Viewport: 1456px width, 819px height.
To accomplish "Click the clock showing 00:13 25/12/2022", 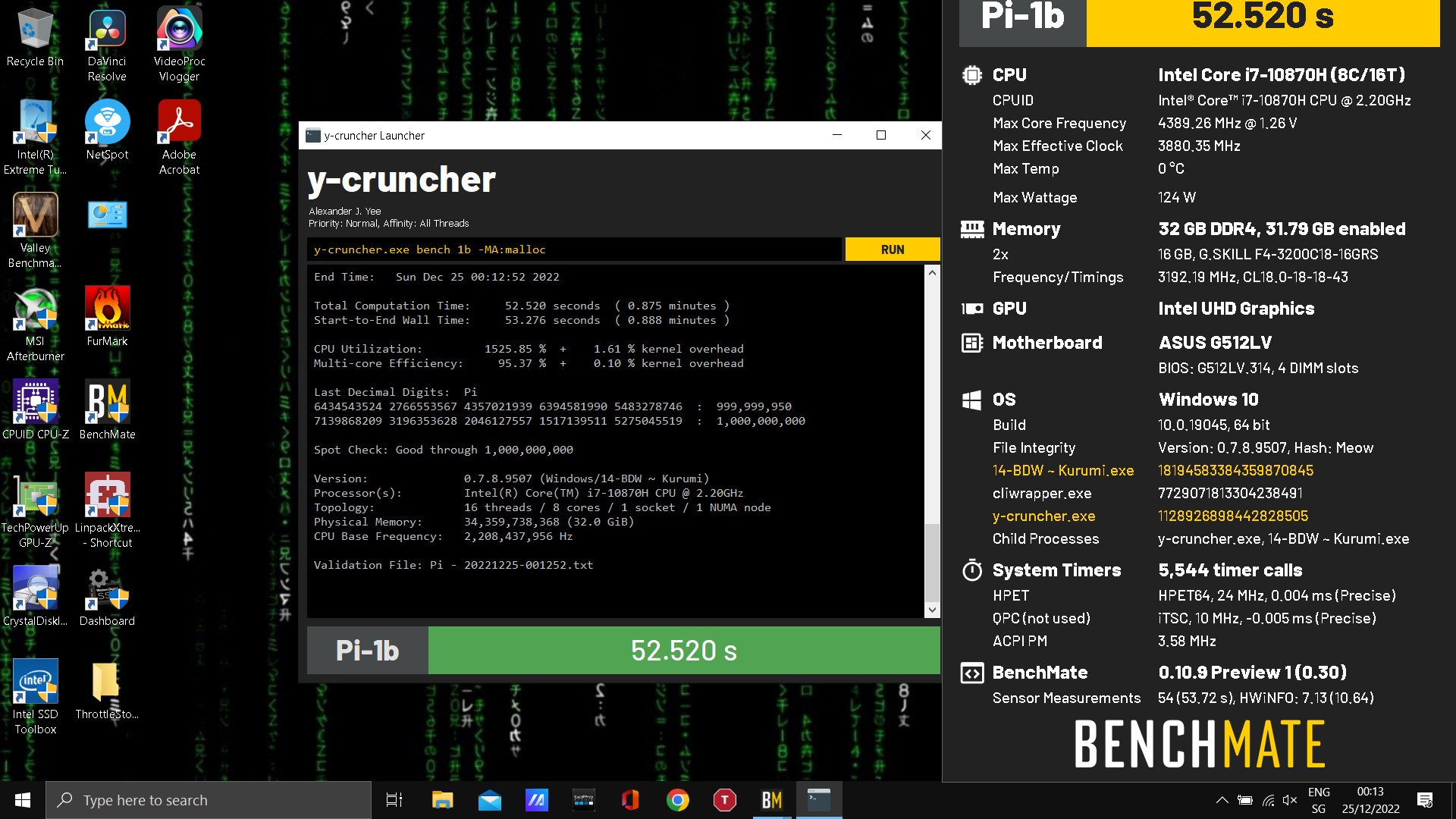I will click(x=1370, y=800).
